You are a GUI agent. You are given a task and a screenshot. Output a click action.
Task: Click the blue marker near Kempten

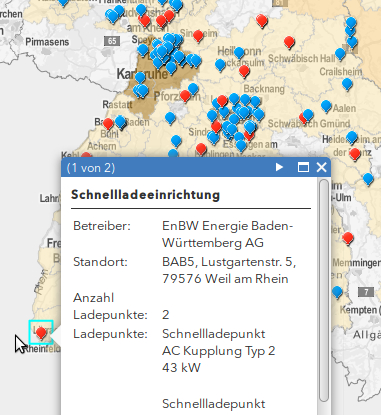point(337,292)
